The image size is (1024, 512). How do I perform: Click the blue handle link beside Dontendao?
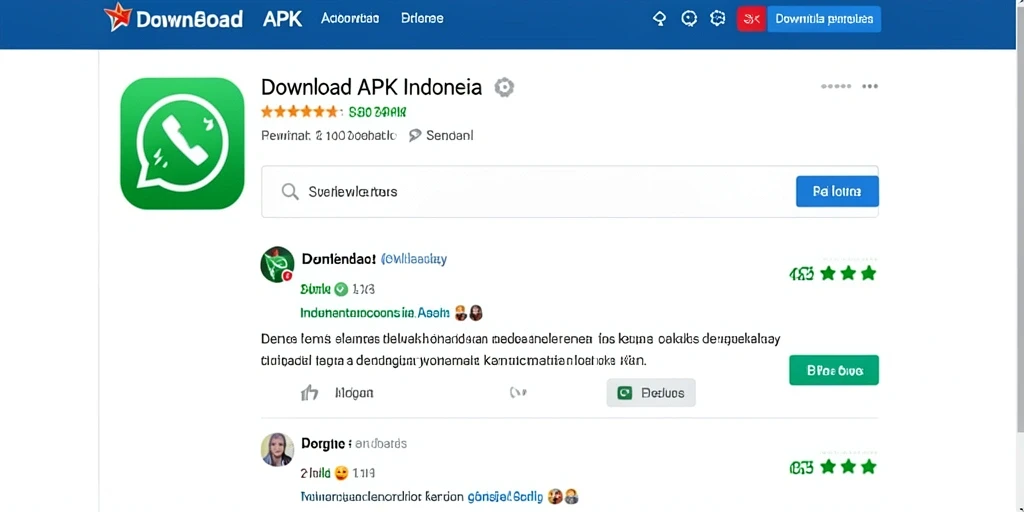(414, 259)
